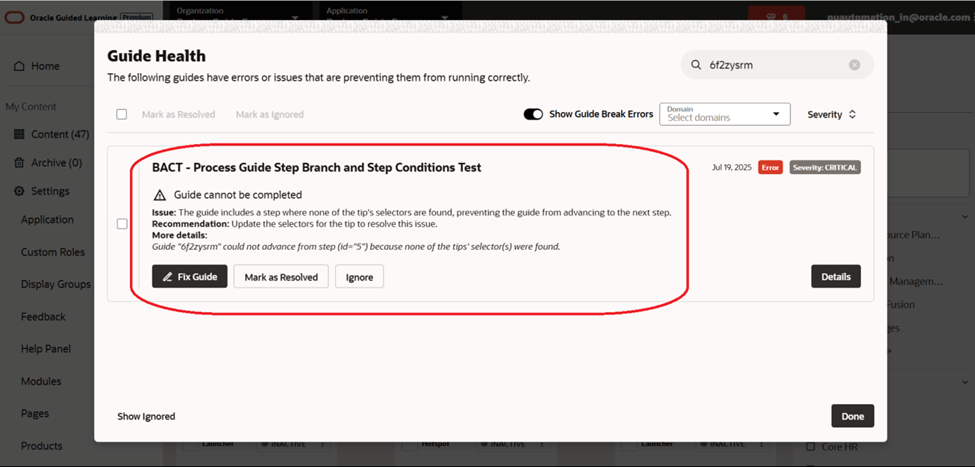Image resolution: width=975 pixels, height=467 pixels.
Task: Click the Settings gear icon
Action: 19,191
